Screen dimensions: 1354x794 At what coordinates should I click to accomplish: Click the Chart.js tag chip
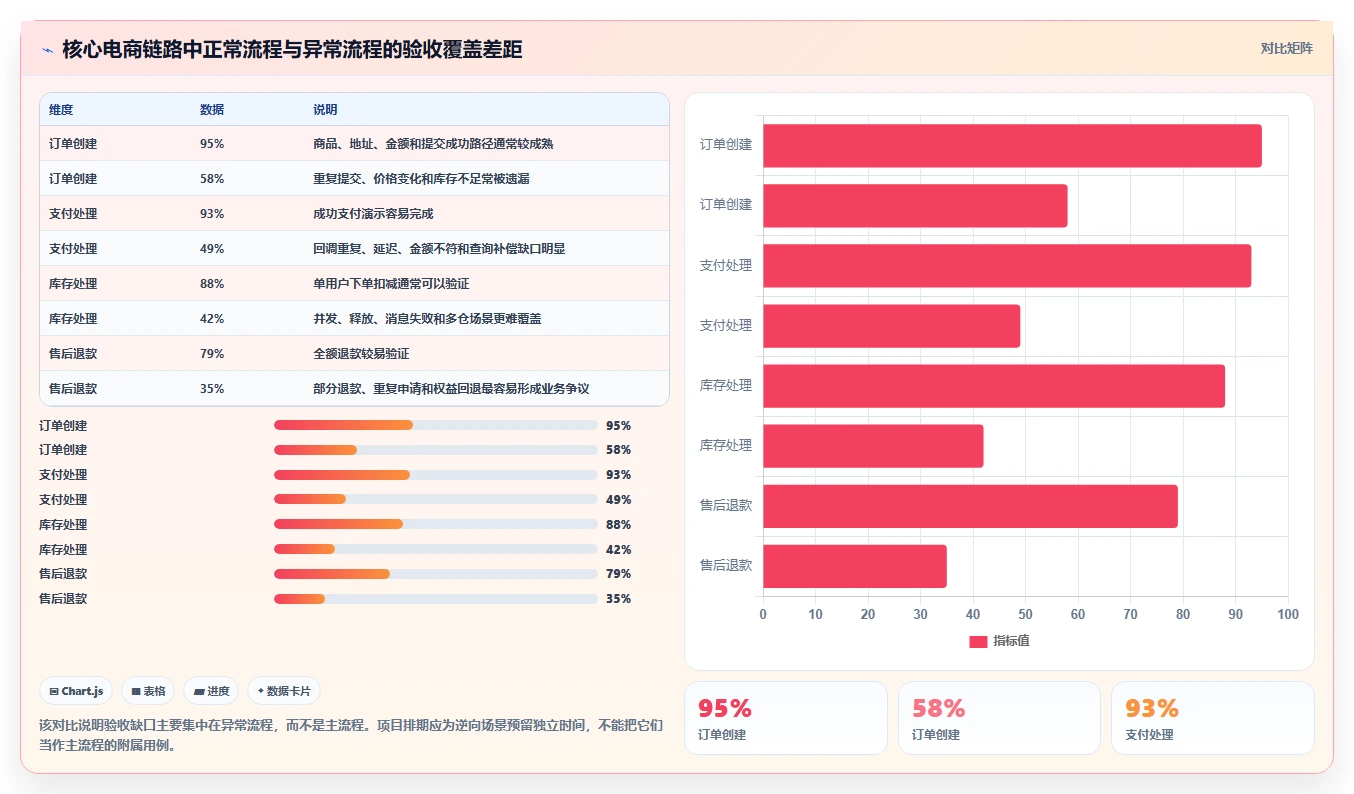pyautogui.click(x=76, y=691)
